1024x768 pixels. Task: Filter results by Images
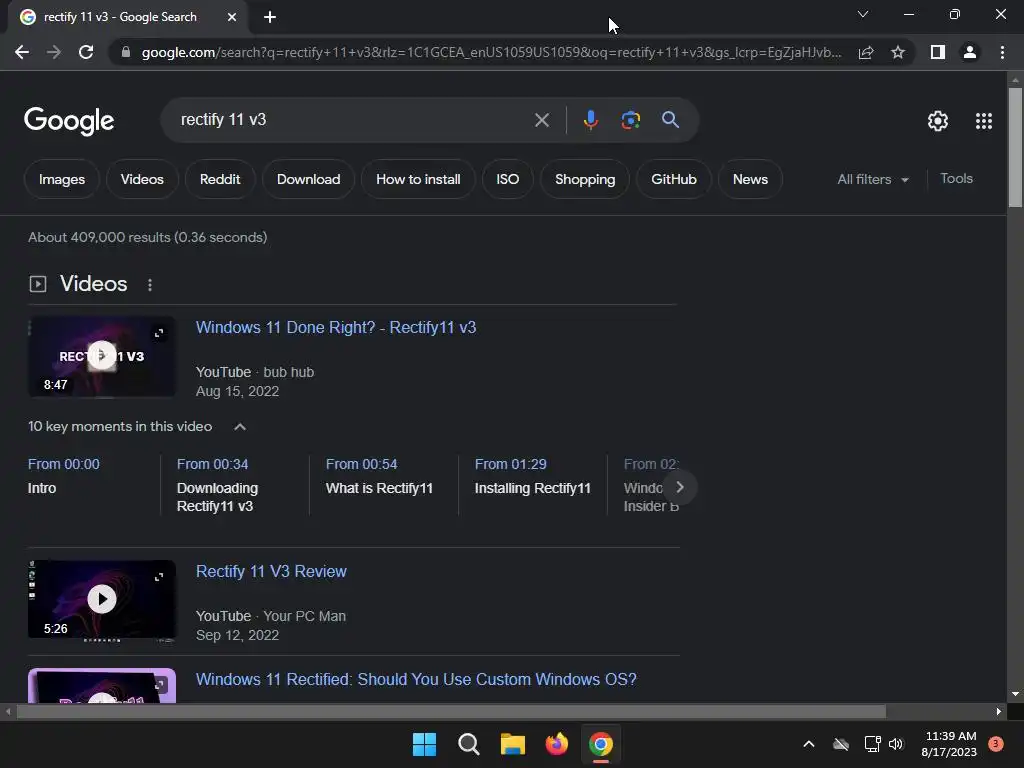point(61,179)
